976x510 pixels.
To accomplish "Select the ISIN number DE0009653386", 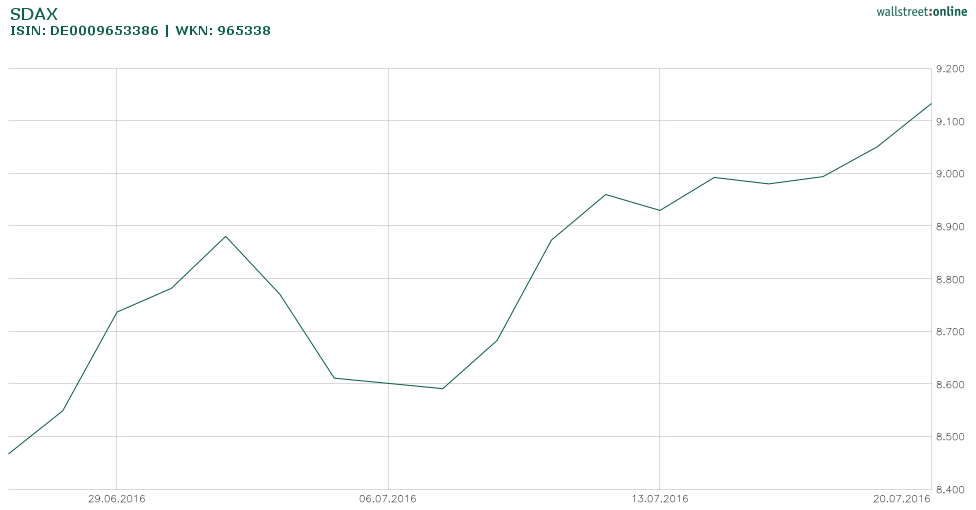I will click(x=104, y=31).
